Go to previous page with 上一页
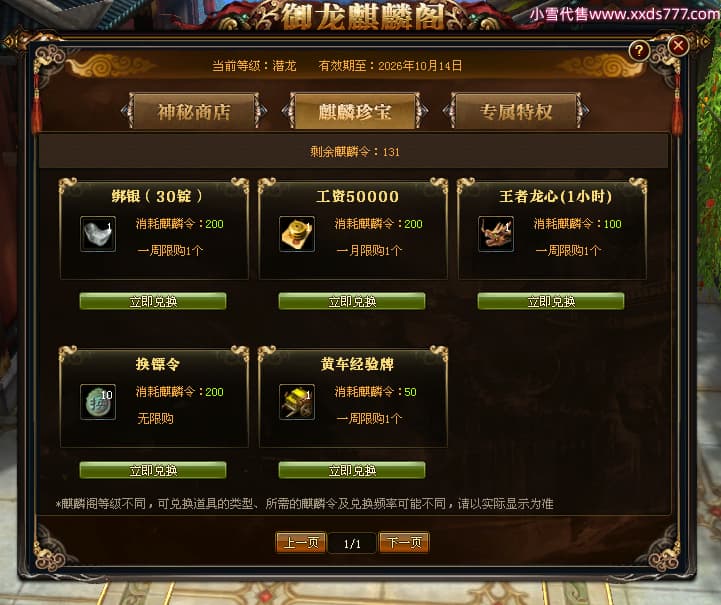Screen dimensions: 721x605 coord(301,542)
